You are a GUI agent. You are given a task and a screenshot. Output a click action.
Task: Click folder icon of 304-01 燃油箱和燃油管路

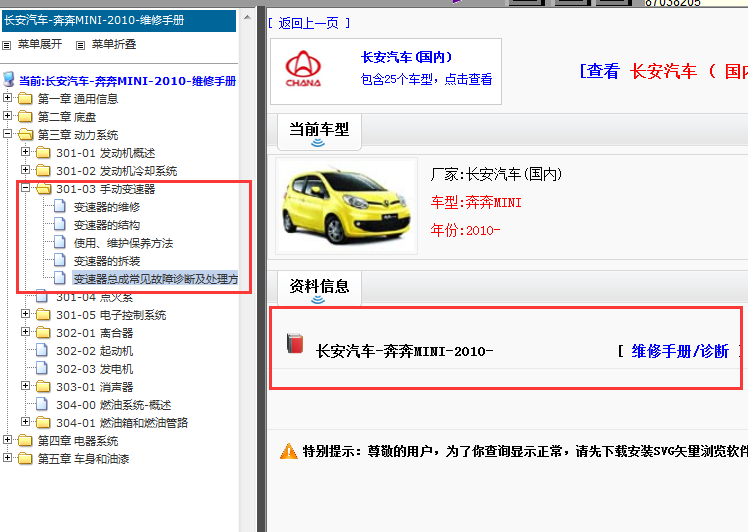click(43, 423)
